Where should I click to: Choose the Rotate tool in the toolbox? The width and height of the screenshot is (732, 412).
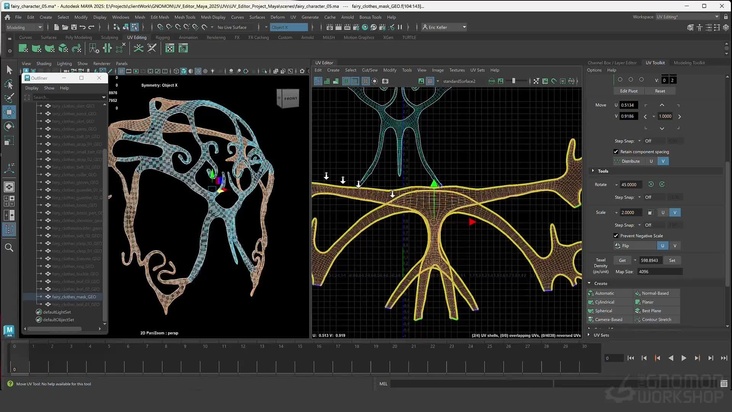(x=9, y=126)
